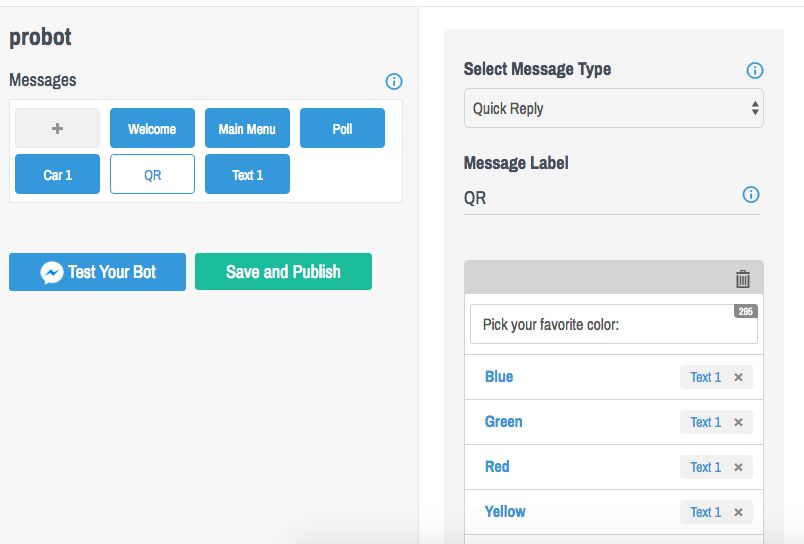Delete the quick reply card with trash icon
The height and width of the screenshot is (544, 804).
(743, 279)
